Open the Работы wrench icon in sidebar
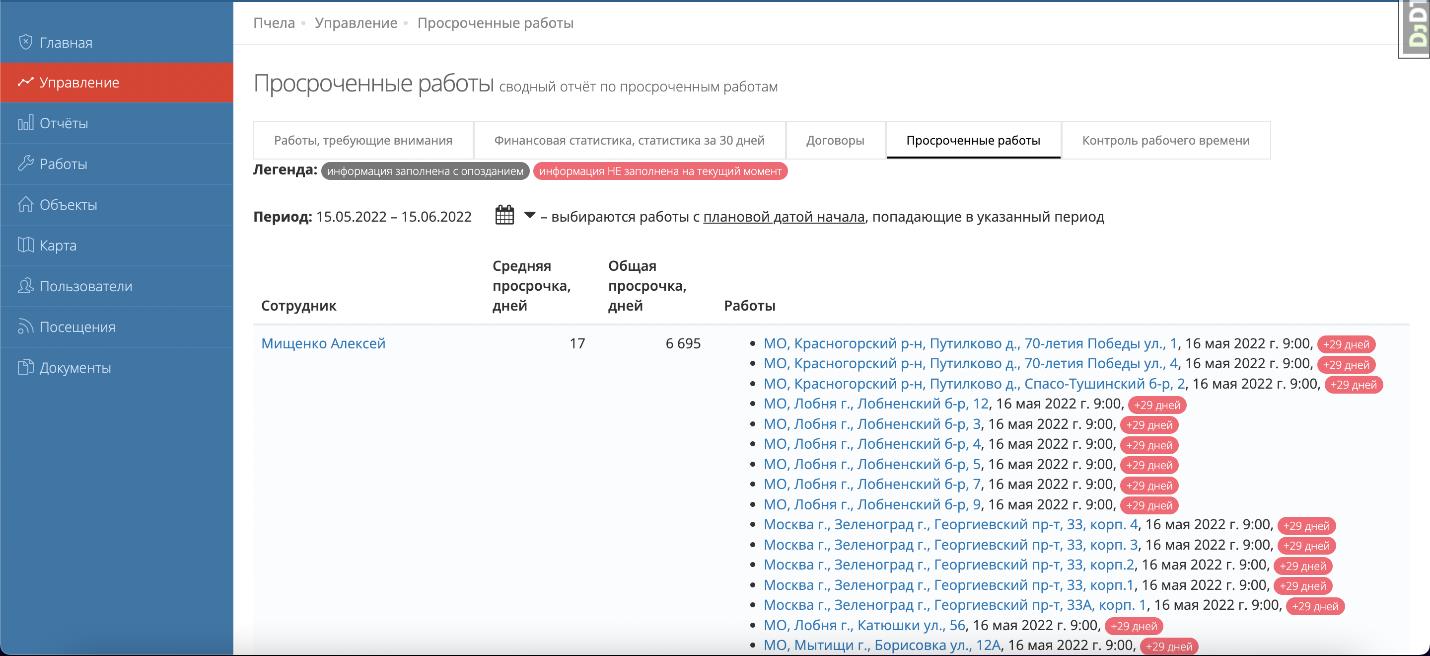The image size is (1430, 656). point(24,163)
